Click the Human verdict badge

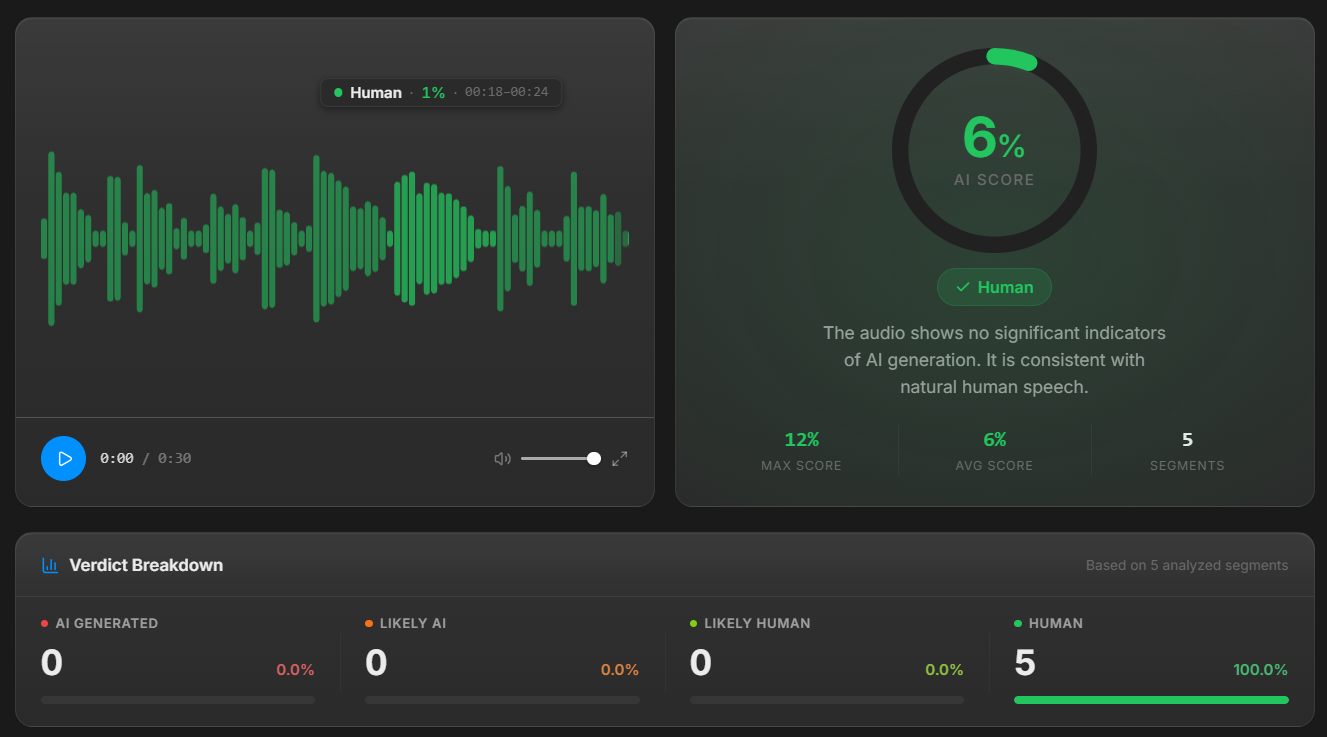pyautogui.click(x=994, y=287)
